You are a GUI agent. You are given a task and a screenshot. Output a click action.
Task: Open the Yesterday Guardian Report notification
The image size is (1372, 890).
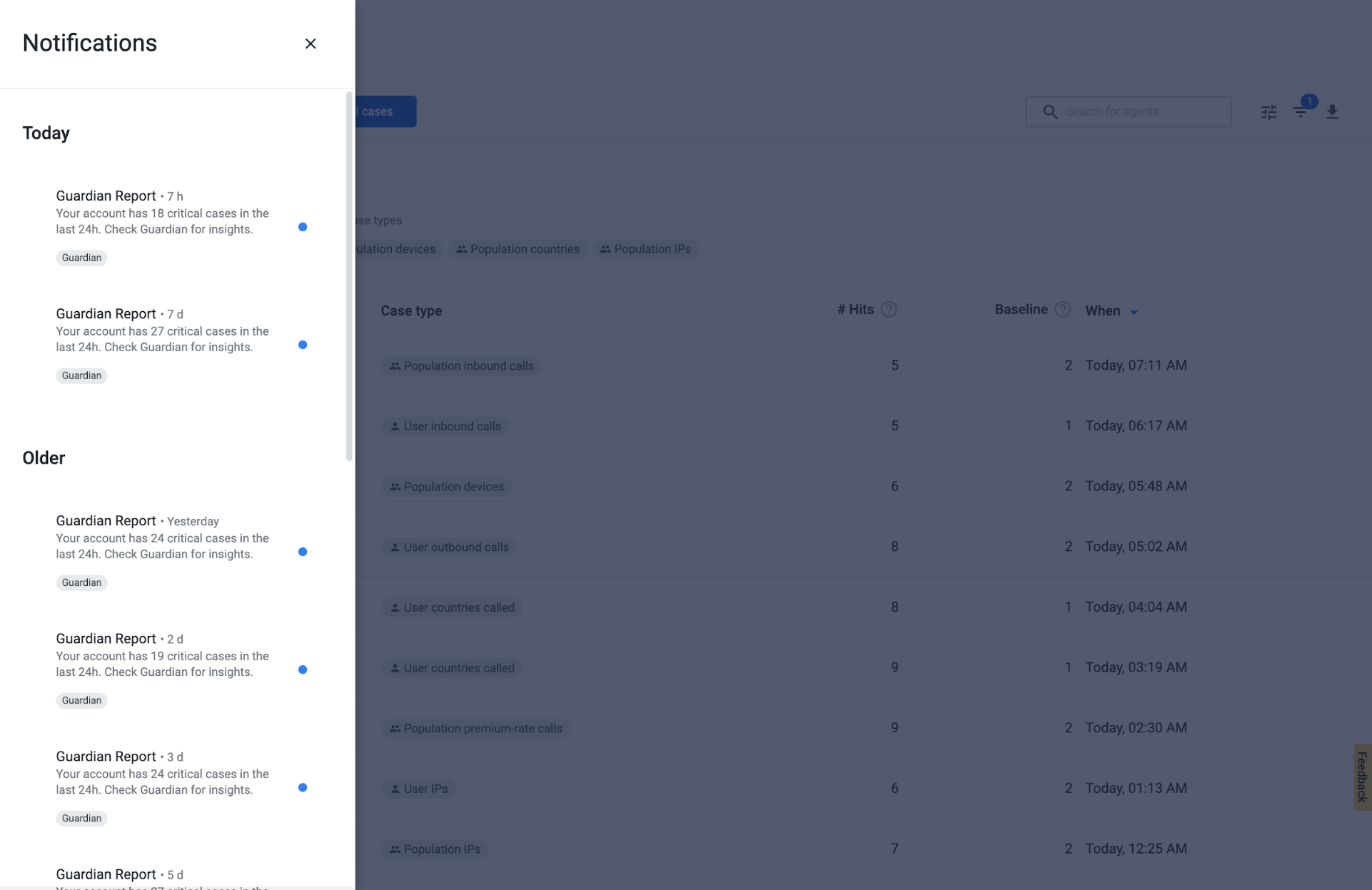177,551
